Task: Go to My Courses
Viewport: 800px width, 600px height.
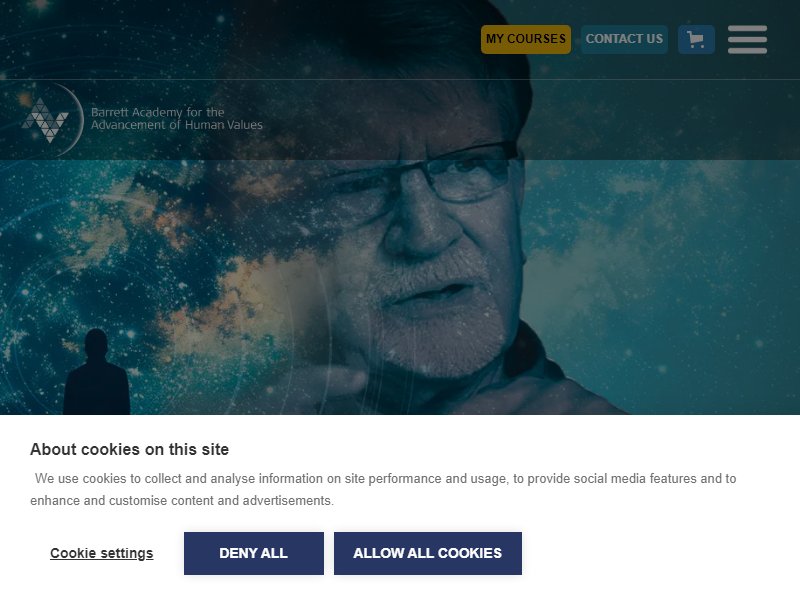Action: [526, 39]
